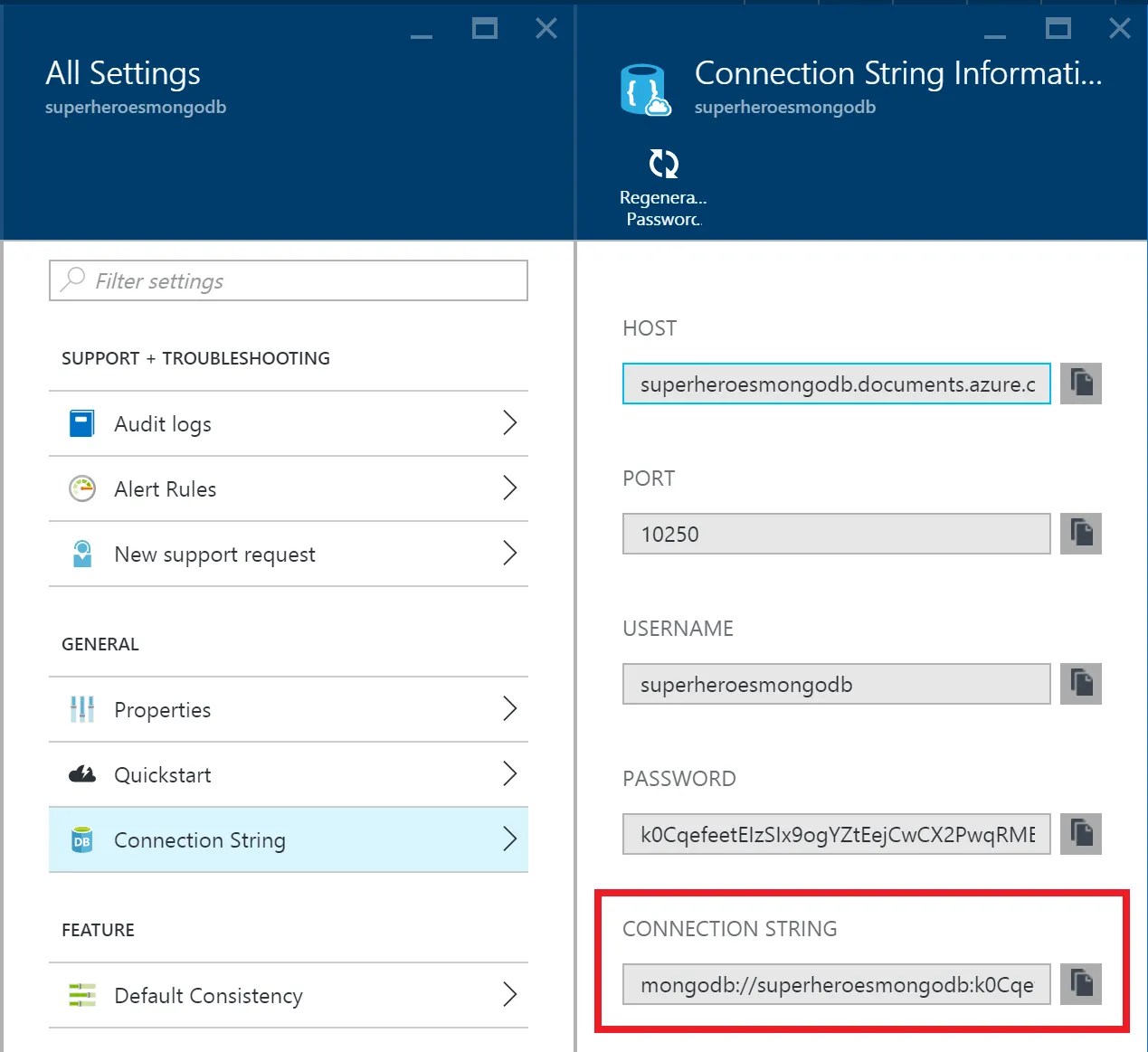Click the PORT field label
Screen dimensions: 1148x1052
click(x=649, y=479)
